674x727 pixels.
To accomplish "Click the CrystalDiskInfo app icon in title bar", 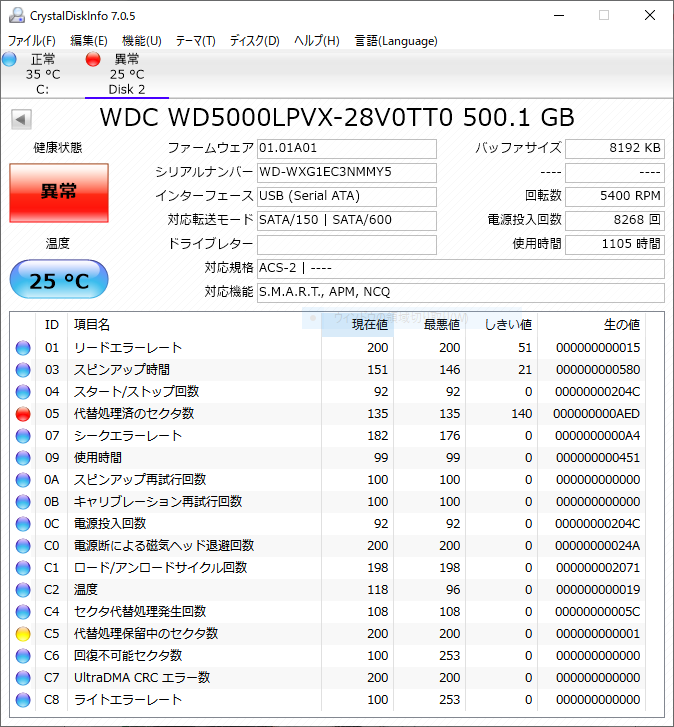I will click(17, 15).
